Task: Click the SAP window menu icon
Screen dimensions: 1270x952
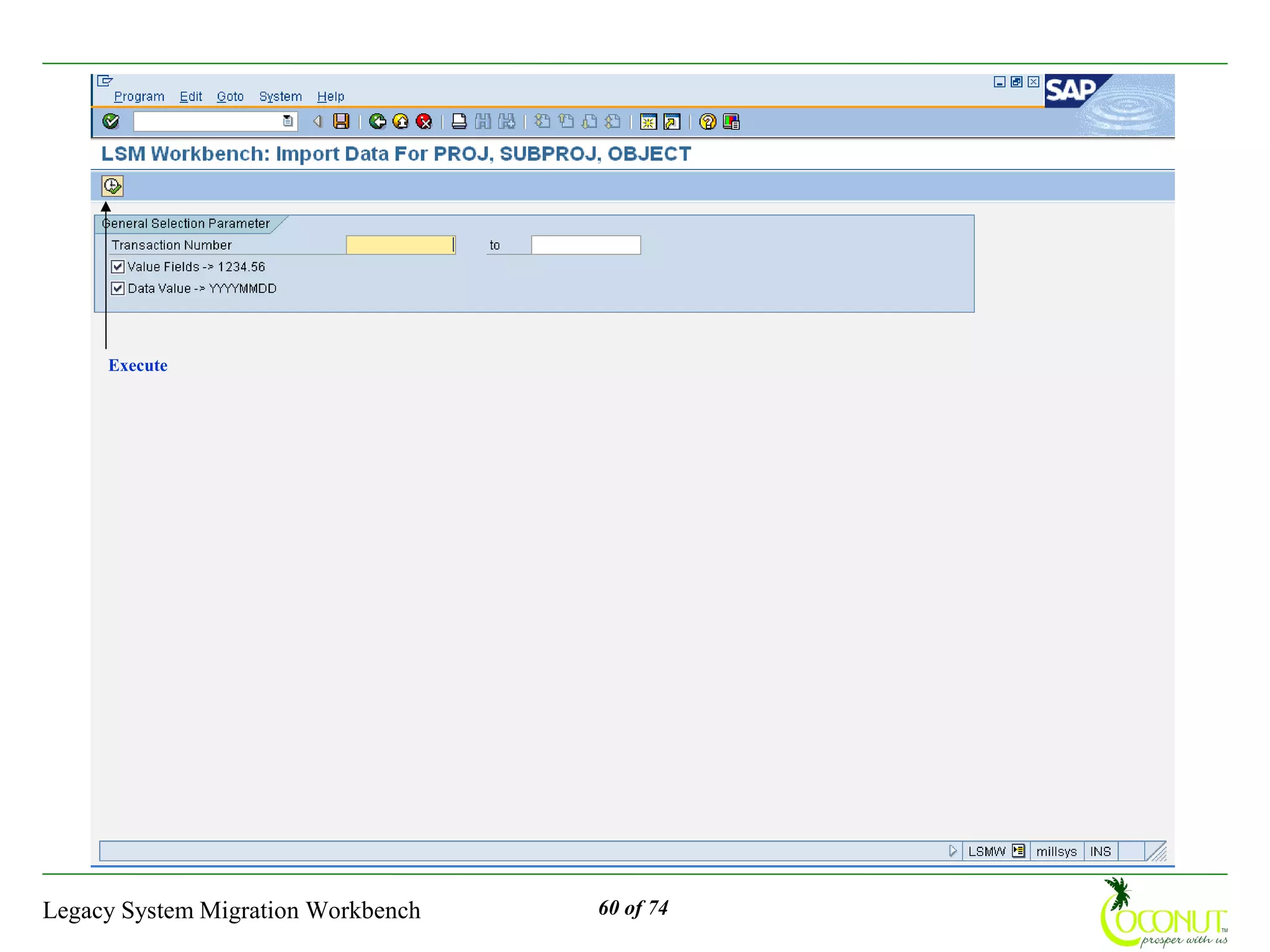Action: tap(105, 81)
